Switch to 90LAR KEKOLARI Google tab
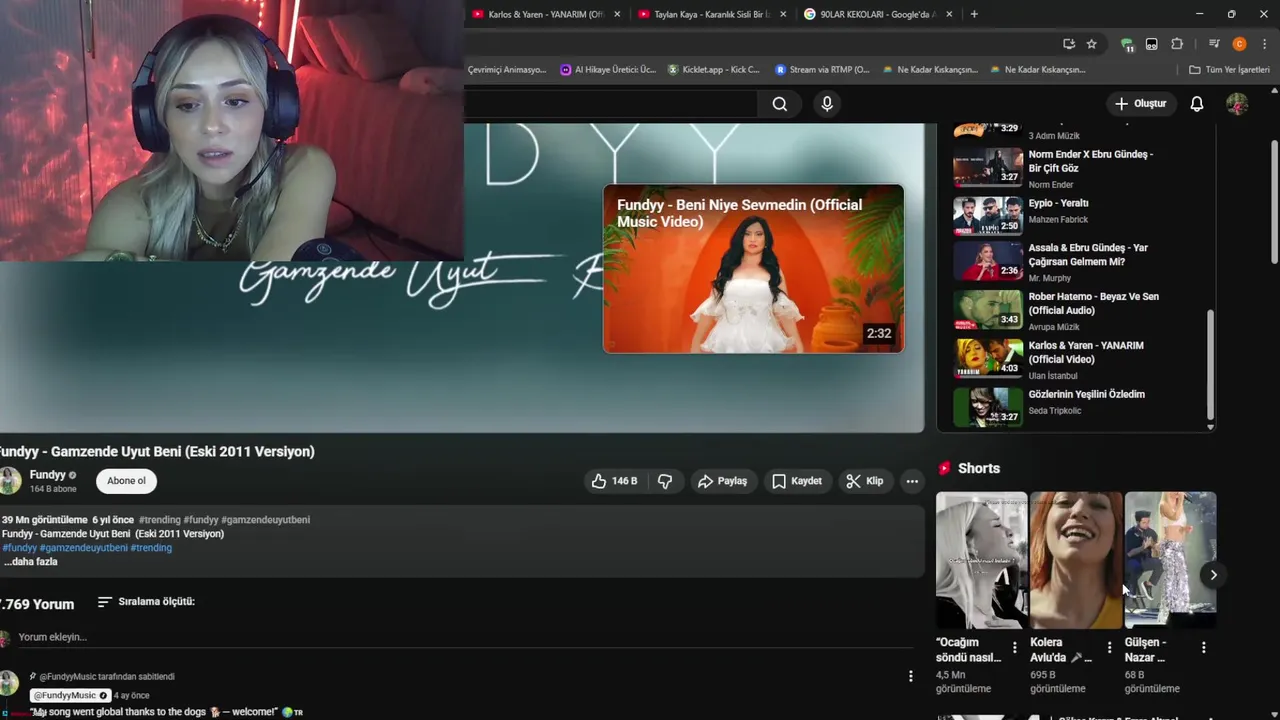 tap(878, 14)
